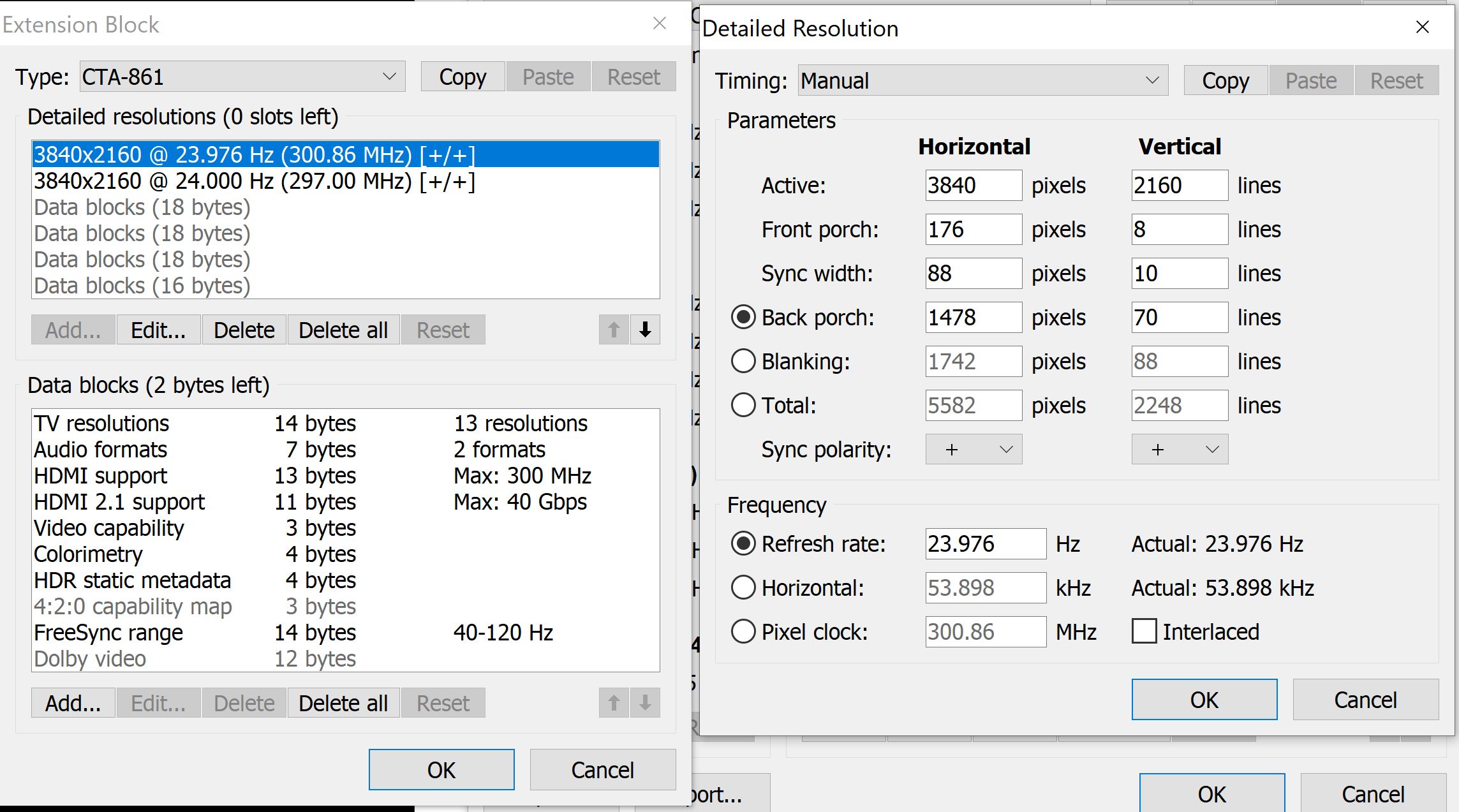
Task: Close the Detailed Resolution dialog
Action: (x=1422, y=27)
